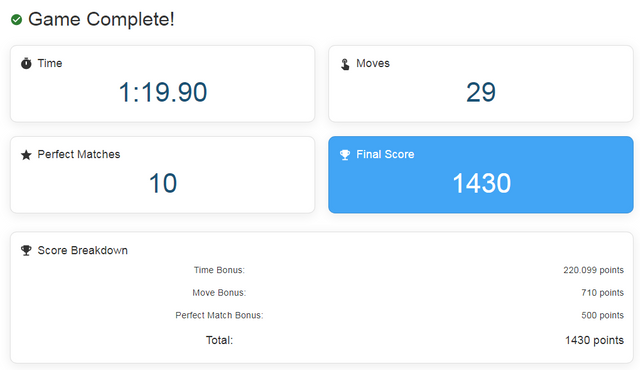
Task: Click the trophy icon beside Score Breakdown
Action: point(26,250)
